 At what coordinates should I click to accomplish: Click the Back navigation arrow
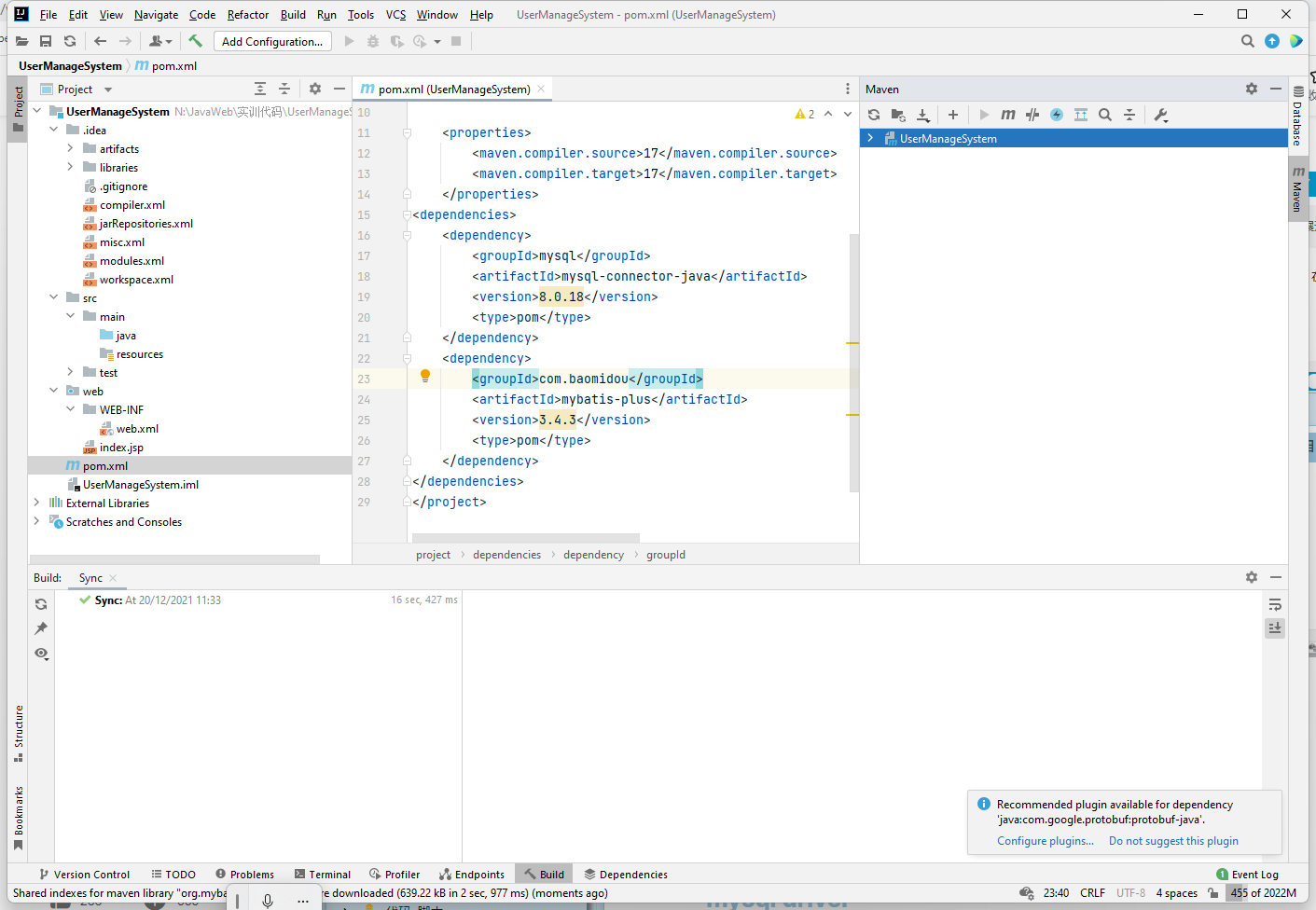click(x=101, y=41)
